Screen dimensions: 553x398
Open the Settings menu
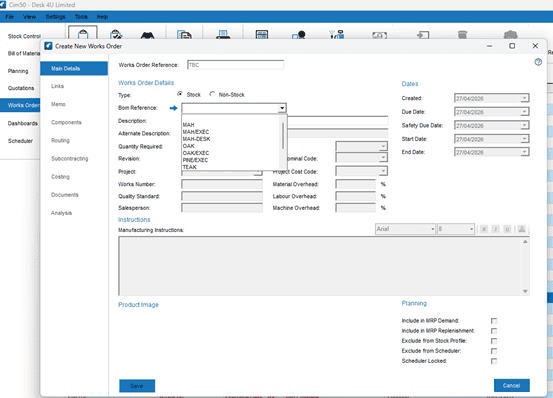pyautogui.click(x=55, y=17)
